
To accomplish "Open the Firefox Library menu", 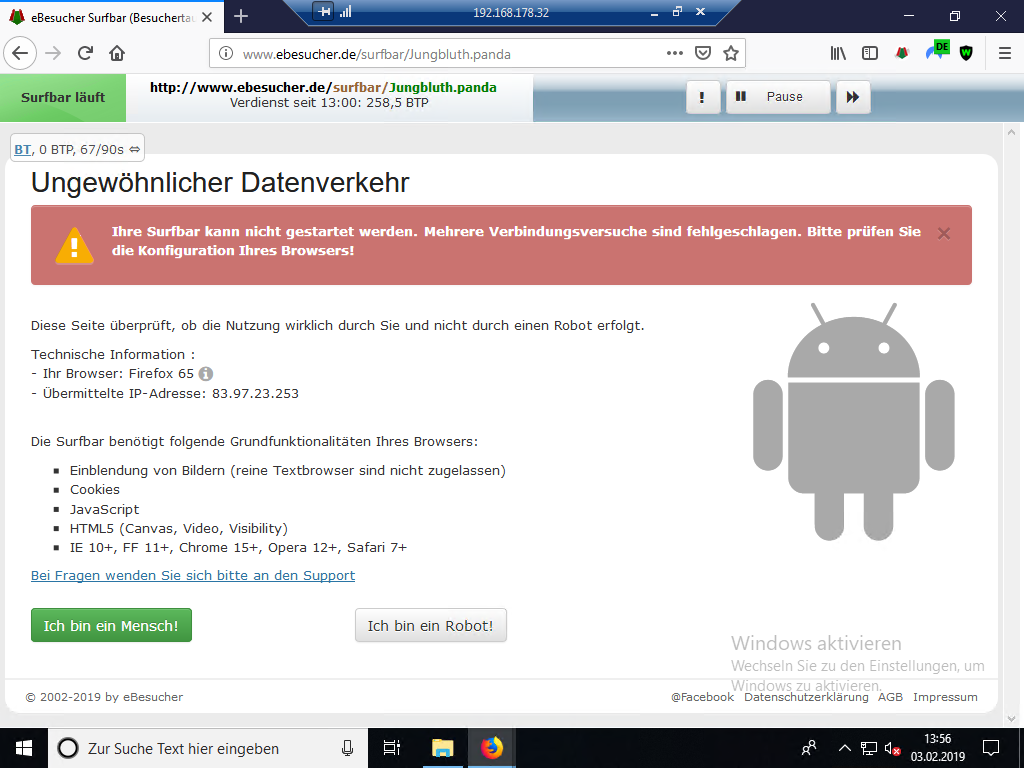I will pyautogui.click(x=838, y=54).
